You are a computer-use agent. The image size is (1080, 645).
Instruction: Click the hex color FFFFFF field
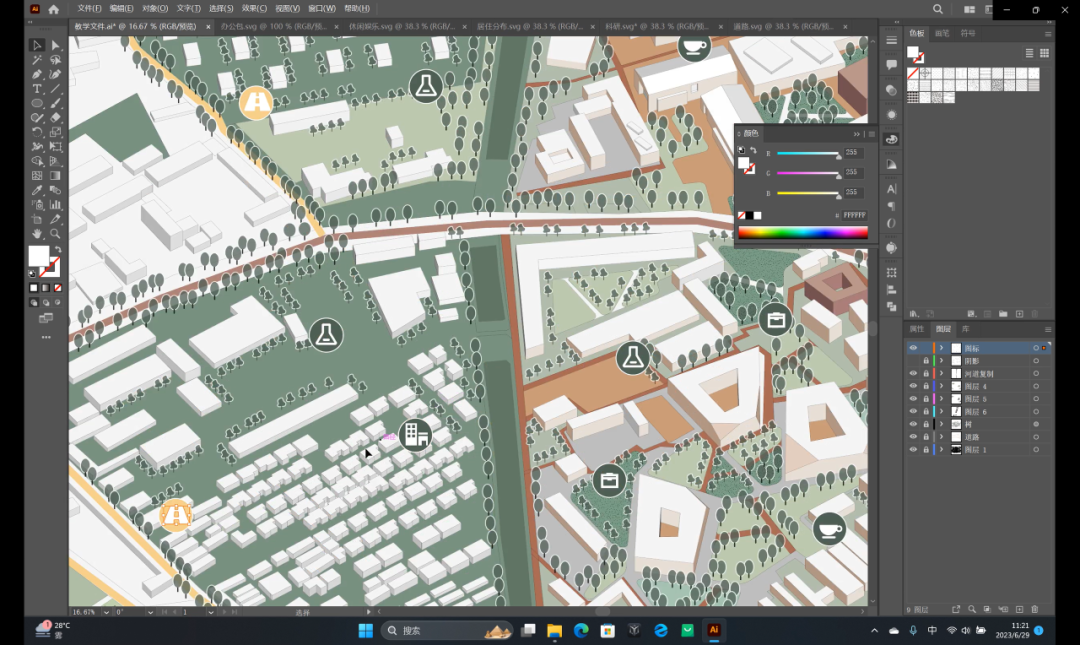pos(854,215)
